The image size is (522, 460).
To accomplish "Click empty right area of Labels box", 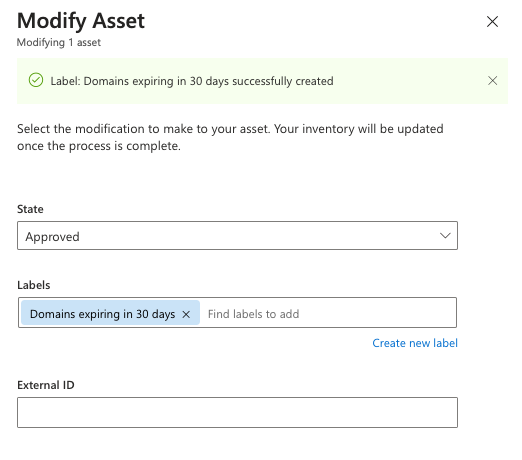I will pyautogui.click(x=378, y=313).
